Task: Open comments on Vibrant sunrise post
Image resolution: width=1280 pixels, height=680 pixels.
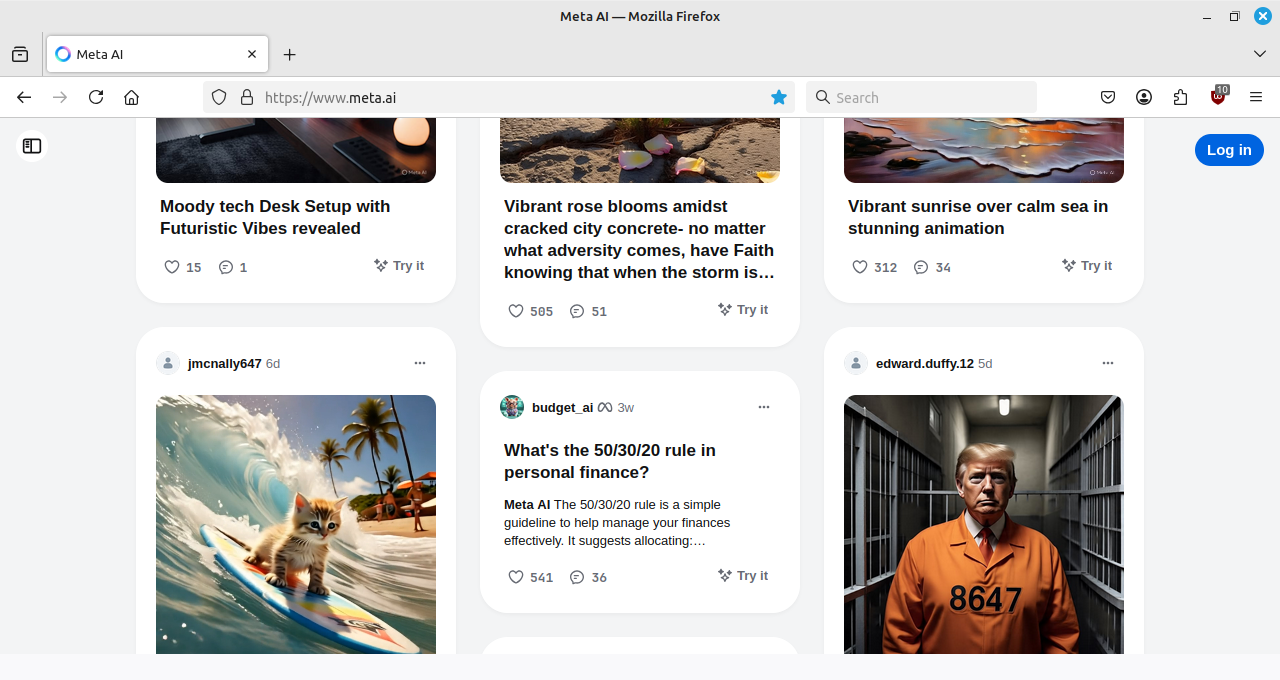Action: click(921, 267)
